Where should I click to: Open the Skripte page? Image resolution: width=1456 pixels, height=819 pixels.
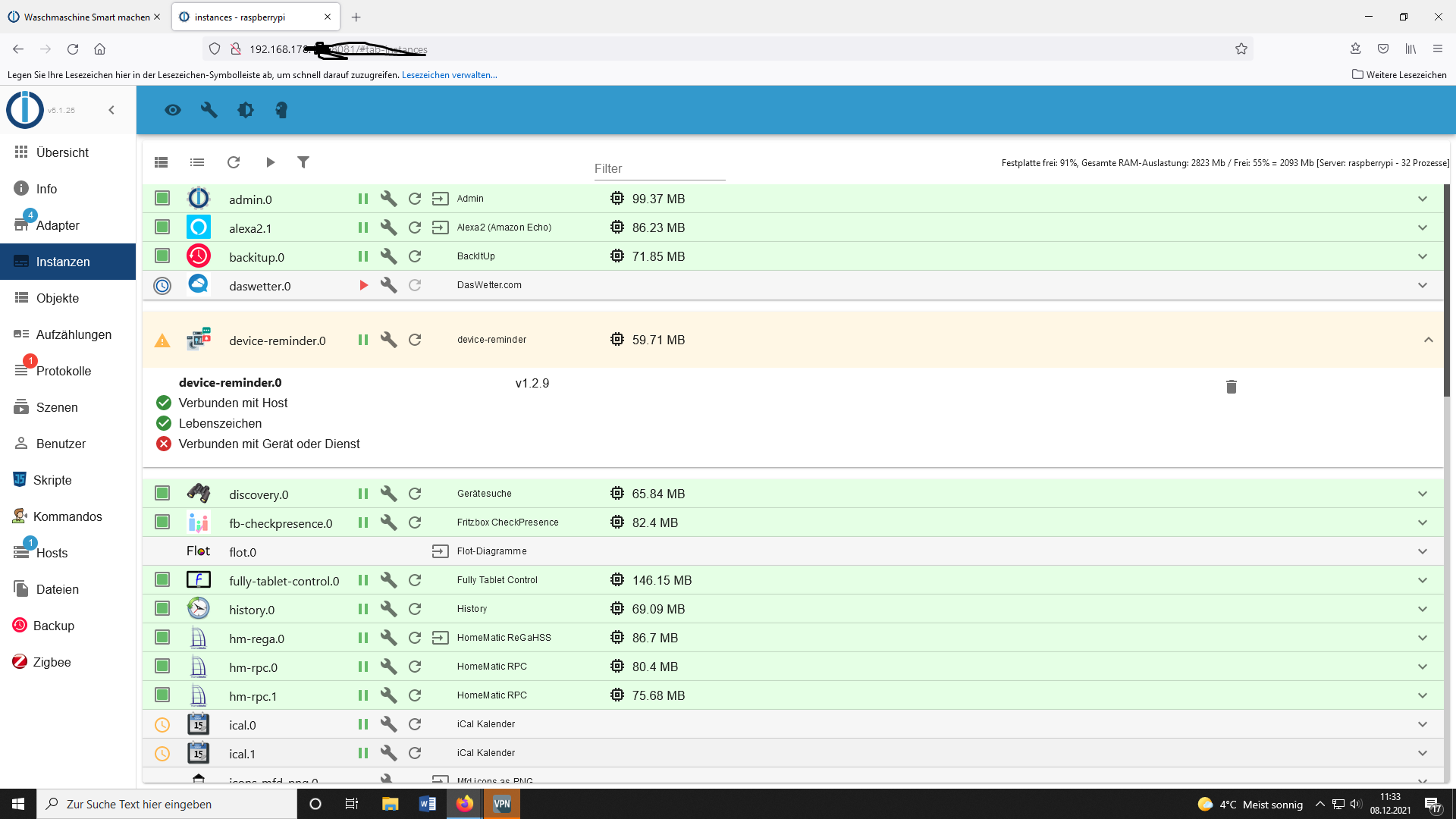point(67,480)
